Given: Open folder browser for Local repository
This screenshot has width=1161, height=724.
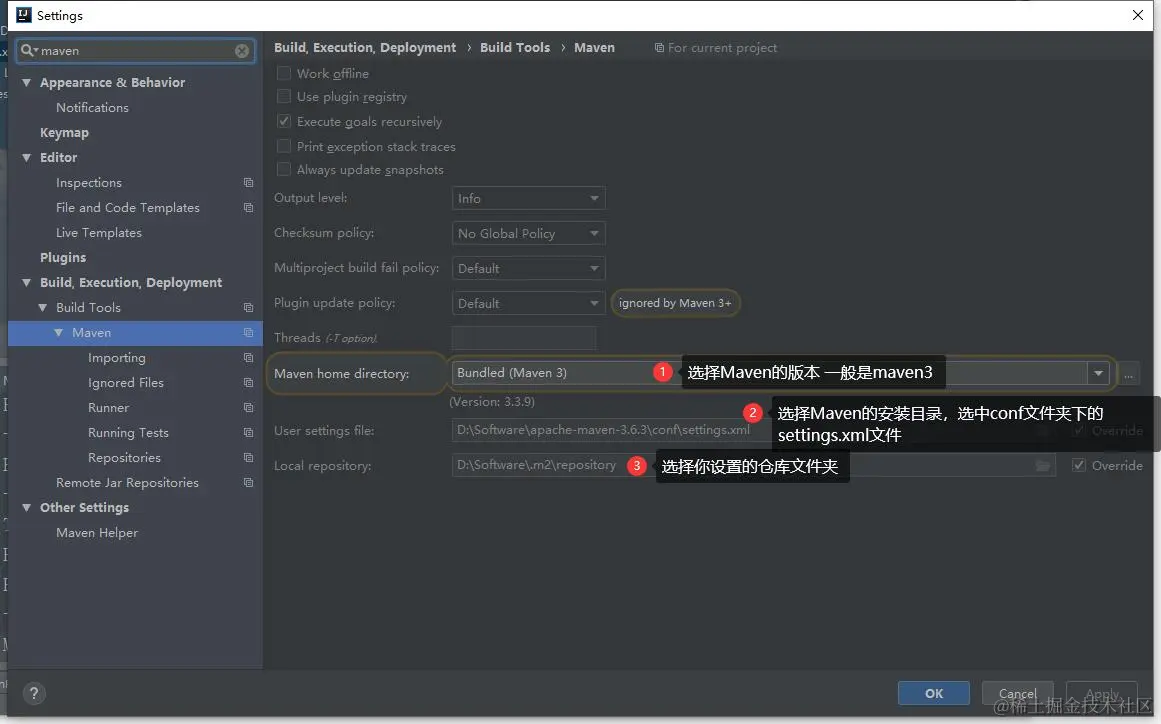Looking at the screenshot, I should [1043, 466].
